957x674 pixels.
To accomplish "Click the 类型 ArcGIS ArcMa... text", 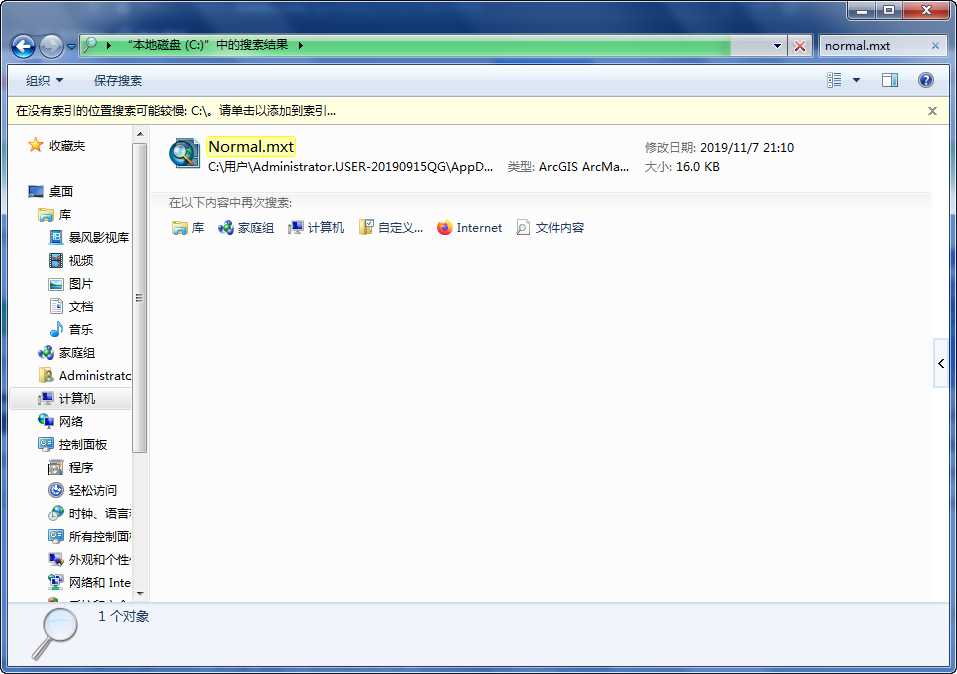I will (x=568, y=167).
